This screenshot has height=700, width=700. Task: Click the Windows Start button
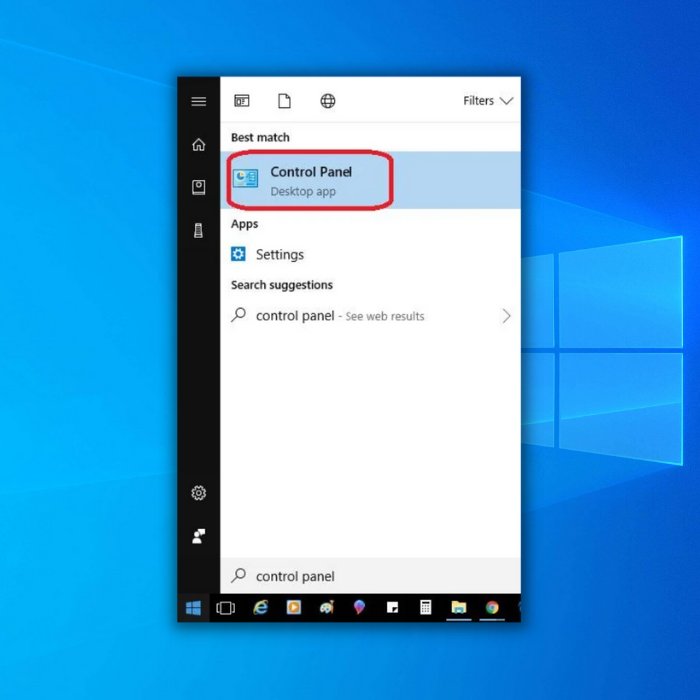click(193, 608)
